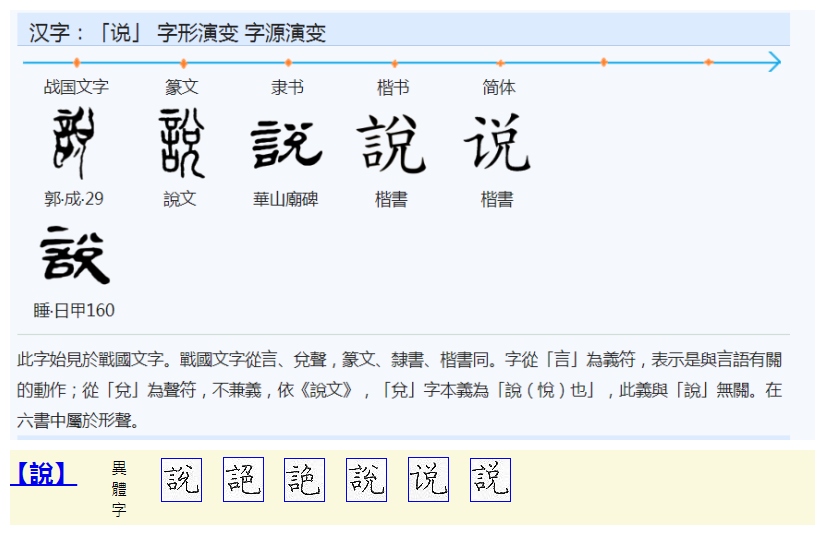Select the last timeline dot before the arrow
This screenshot has height=535, width=825.
[709, 62]
